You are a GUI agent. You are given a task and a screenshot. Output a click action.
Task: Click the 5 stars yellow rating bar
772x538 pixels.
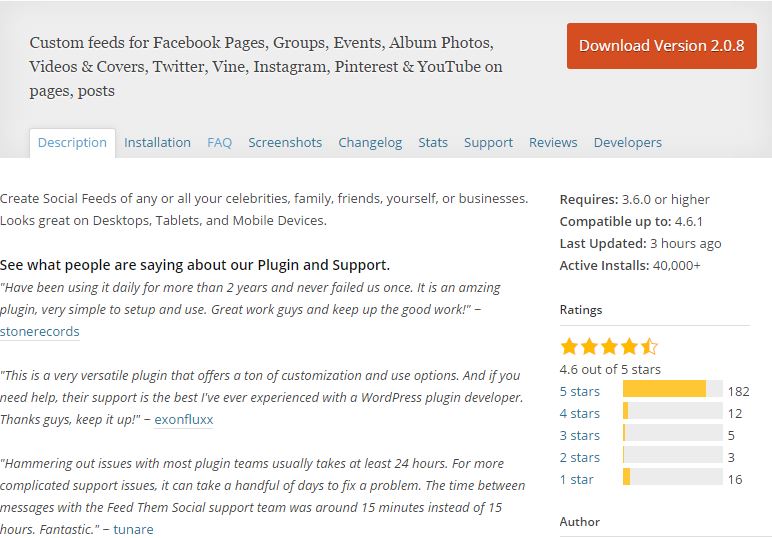click(x=664, y=389)
